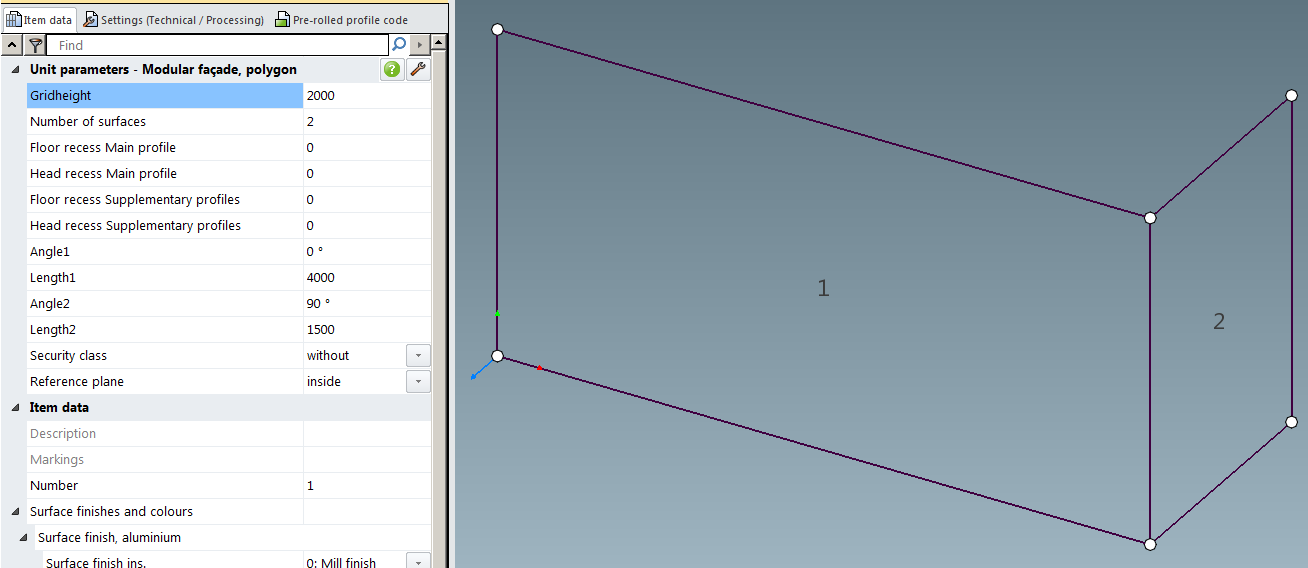Click the filter funnel icon
1308x568 pixels.
coord(35,45)
